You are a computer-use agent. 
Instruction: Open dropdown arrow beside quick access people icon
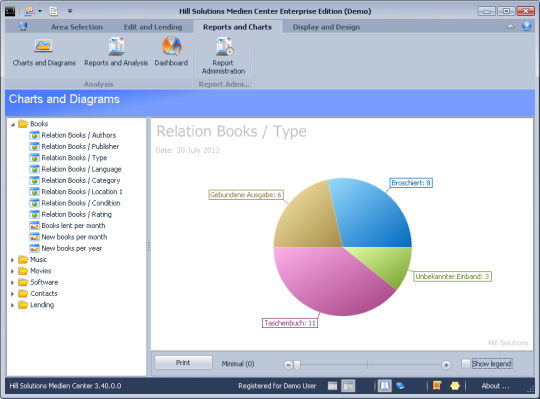tap(40, 11)
